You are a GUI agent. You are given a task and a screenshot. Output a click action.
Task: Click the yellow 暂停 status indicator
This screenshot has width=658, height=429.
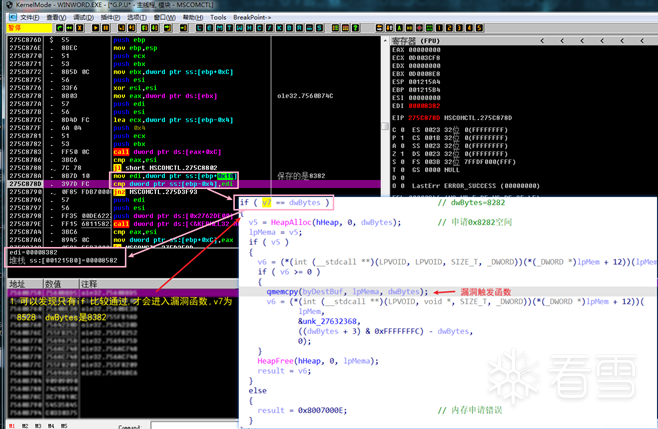pos(29,28)
